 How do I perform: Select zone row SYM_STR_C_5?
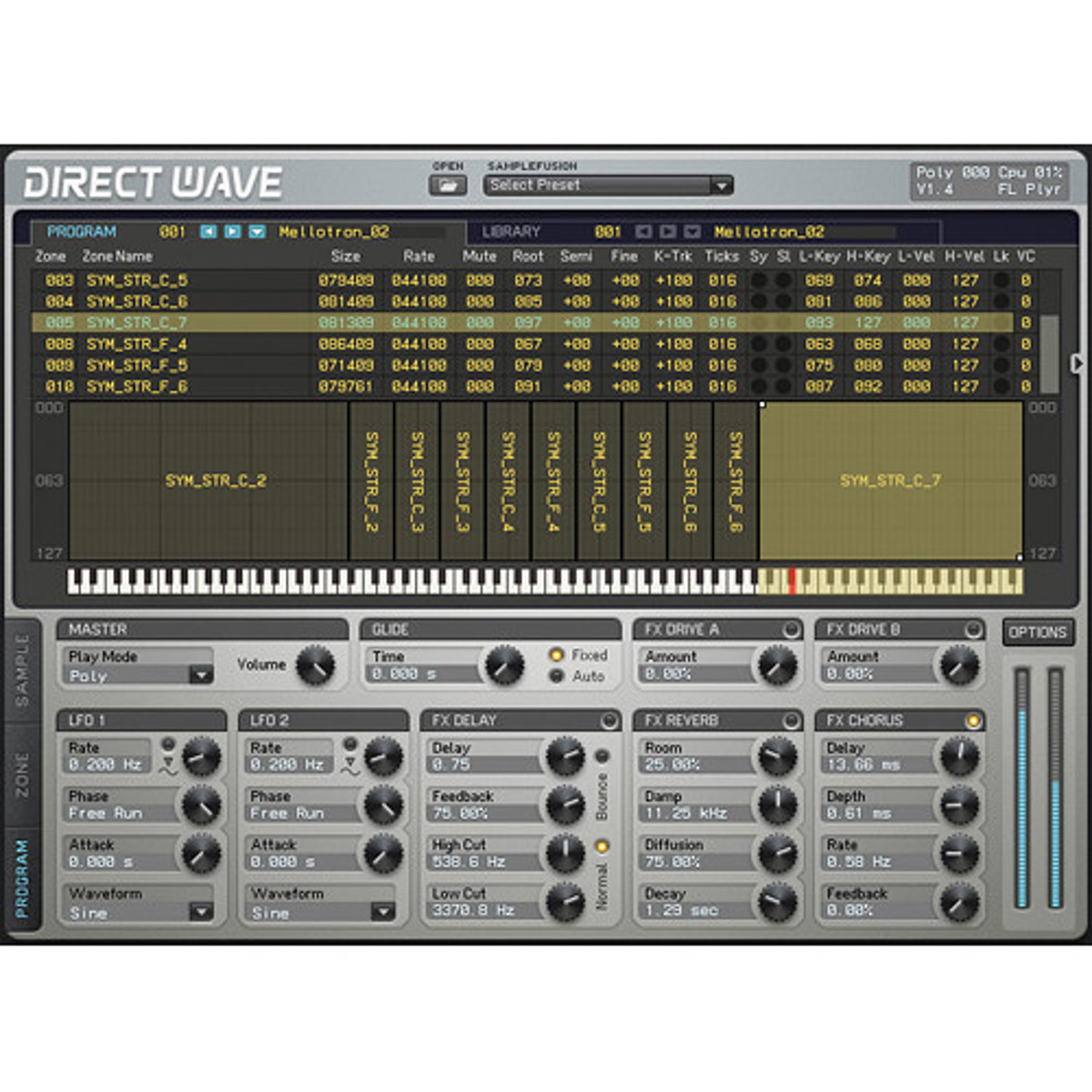coord(534,280)
